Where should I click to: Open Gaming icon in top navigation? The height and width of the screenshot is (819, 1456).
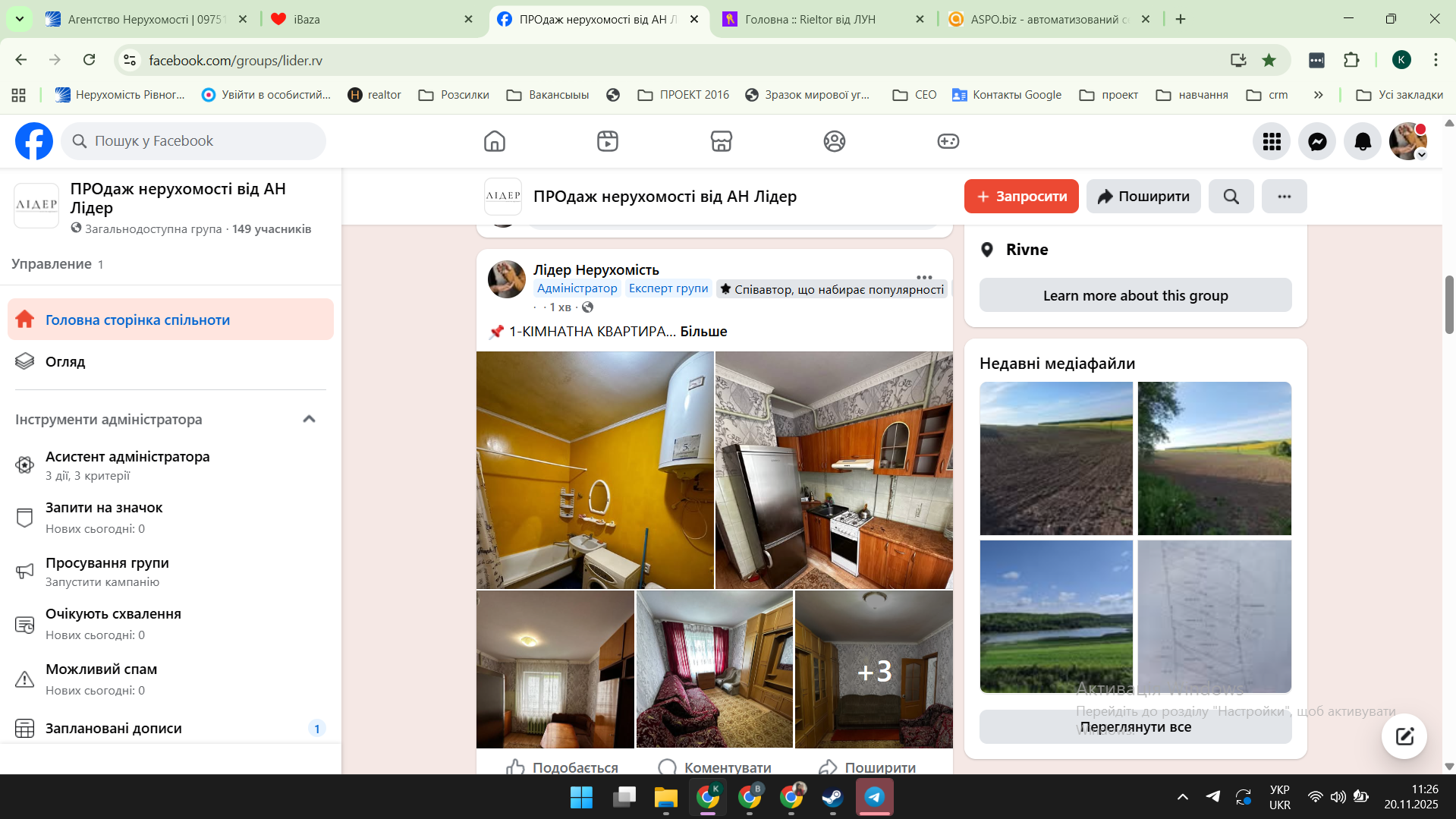948,141
